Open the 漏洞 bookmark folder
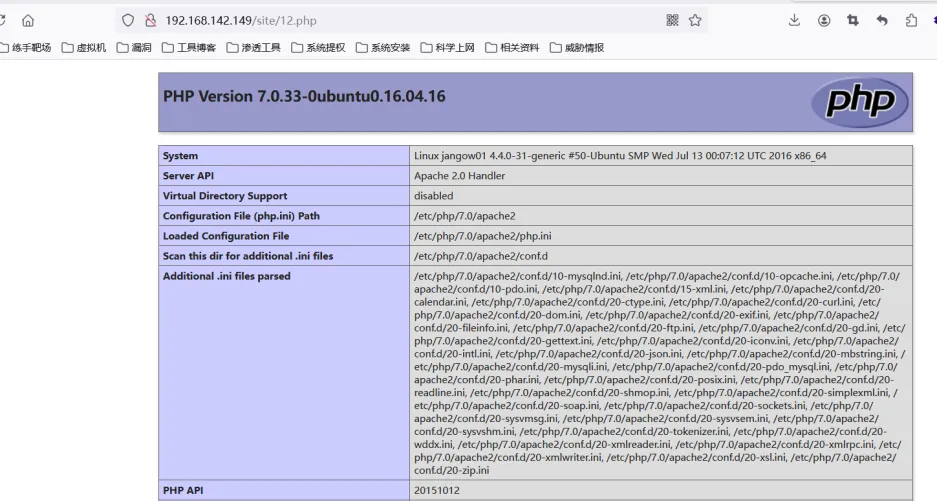This screenshot has width=937, height=501. [134, 48]
